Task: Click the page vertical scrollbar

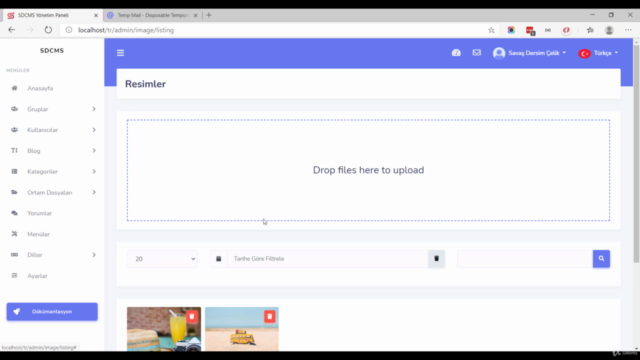Action: pyautogui.click(x=636, y=154)
